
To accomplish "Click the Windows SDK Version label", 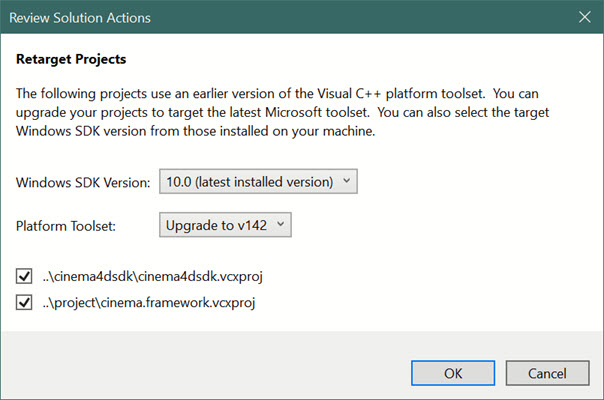I will coord(83,182).
